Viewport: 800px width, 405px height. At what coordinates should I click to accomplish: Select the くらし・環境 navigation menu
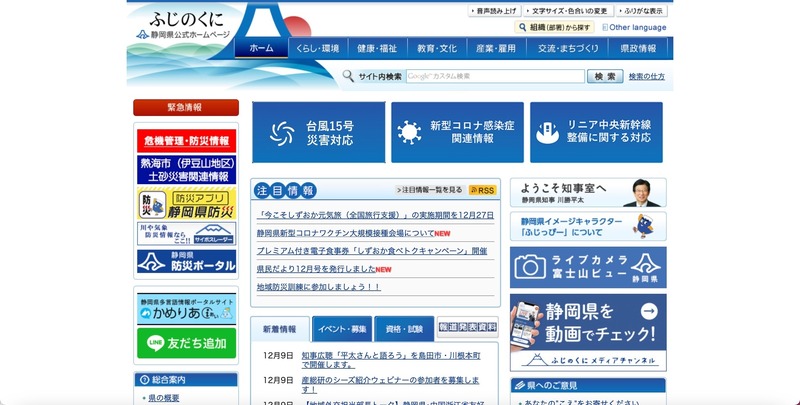click(317, 48)
